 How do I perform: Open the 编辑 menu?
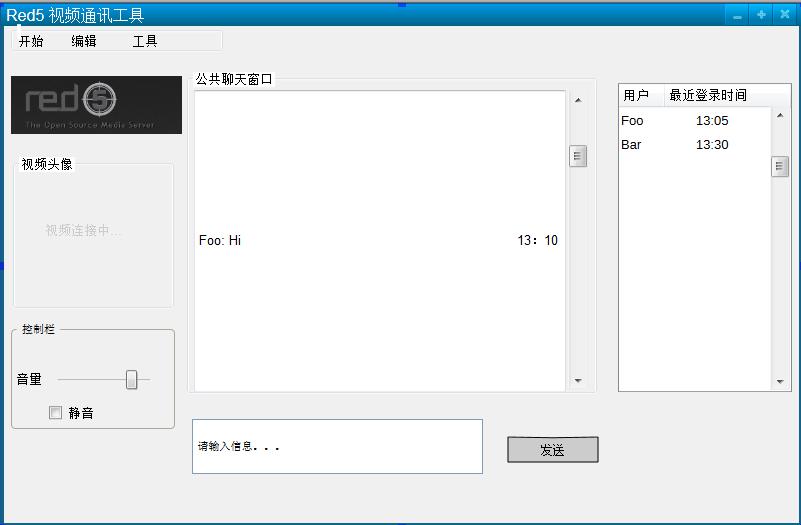point(84,41)
